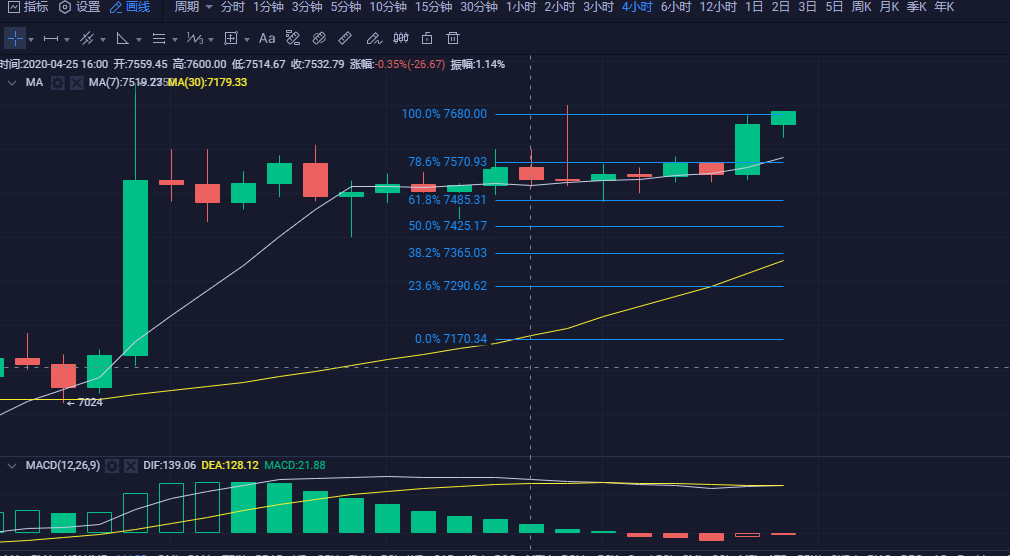Image resolution: width=1010 pixels, height=556 pixels.
Task: Select the rectangle shape drawing tool
Action: 231,39
